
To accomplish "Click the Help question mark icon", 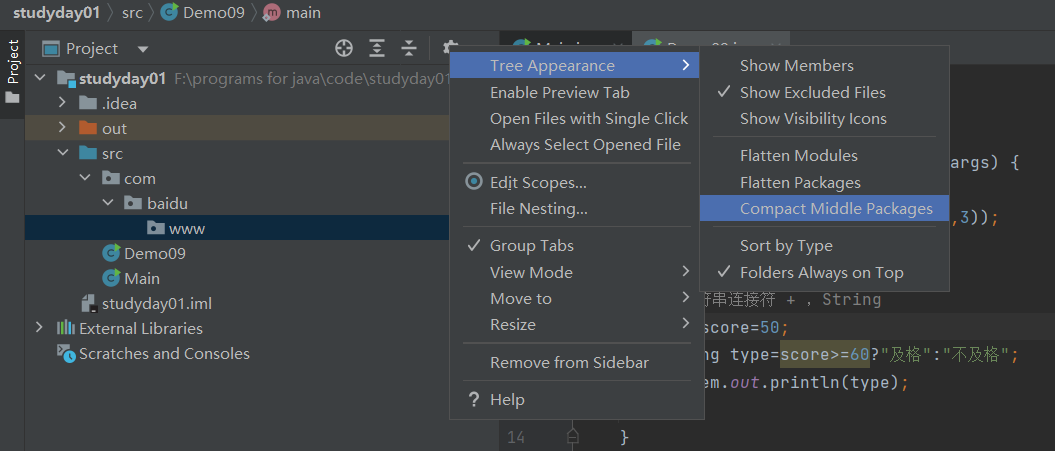I will coord(474,399).
